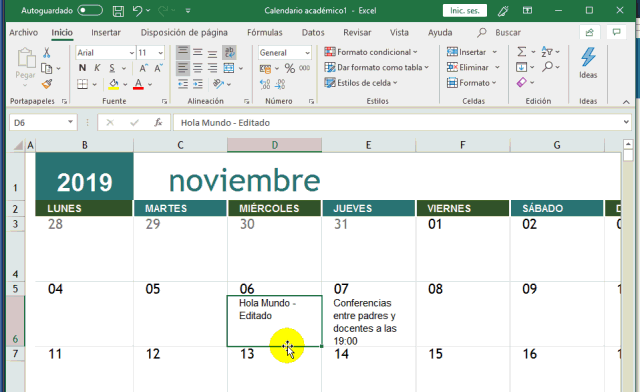Click the Buscar search field
This screenshot has height=392, width=640.
(x=508, y=32)
